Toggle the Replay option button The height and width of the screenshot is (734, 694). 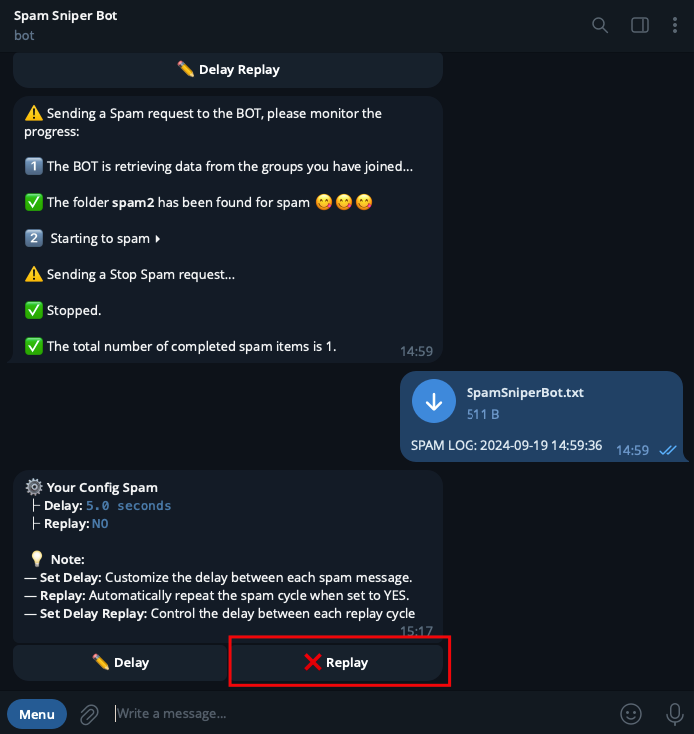tap(337, 662)
